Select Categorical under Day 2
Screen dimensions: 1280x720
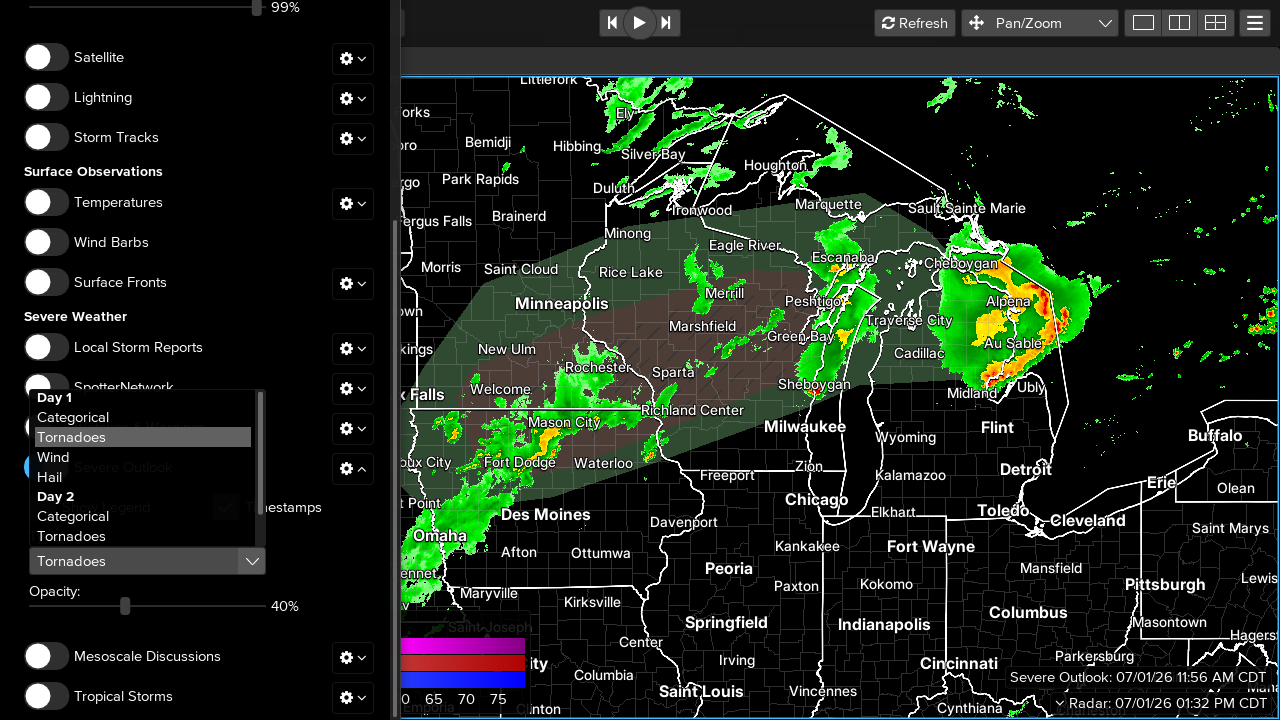point(143,516)
